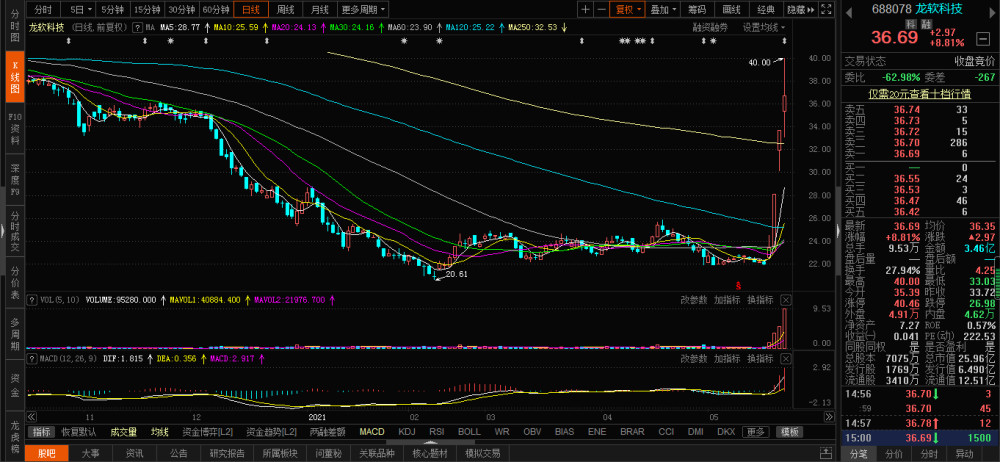This screenshot has width=1000, height=462.
Task: Zoom out the chart with minus icon
Action: (x=601, y=10)
